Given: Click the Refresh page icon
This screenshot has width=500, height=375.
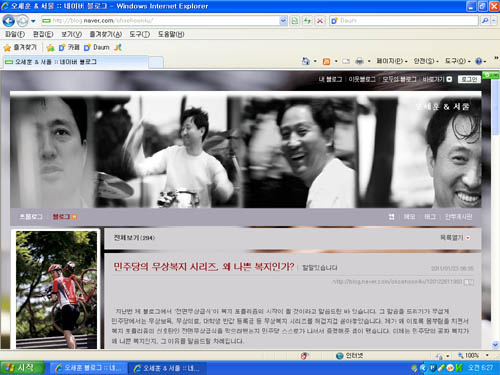Looking at the screenshot, I should click(x=307, y=21).
